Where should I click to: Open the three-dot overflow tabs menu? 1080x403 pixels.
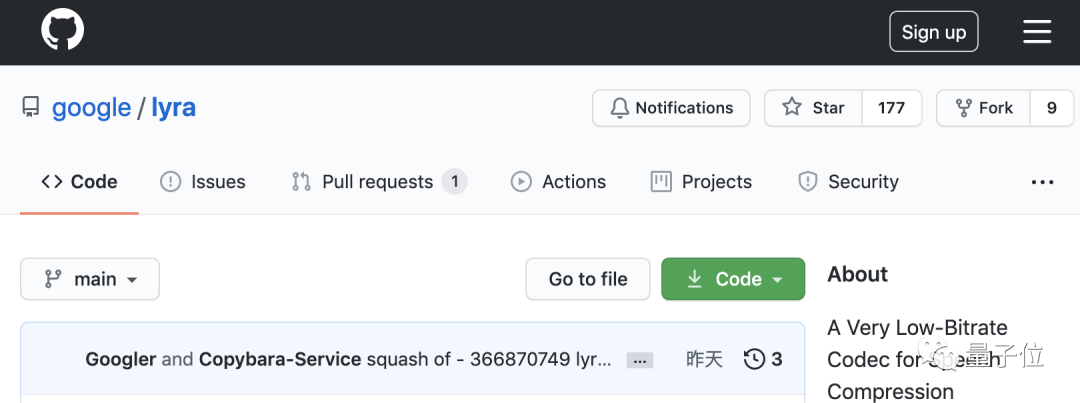(1042, 182)
